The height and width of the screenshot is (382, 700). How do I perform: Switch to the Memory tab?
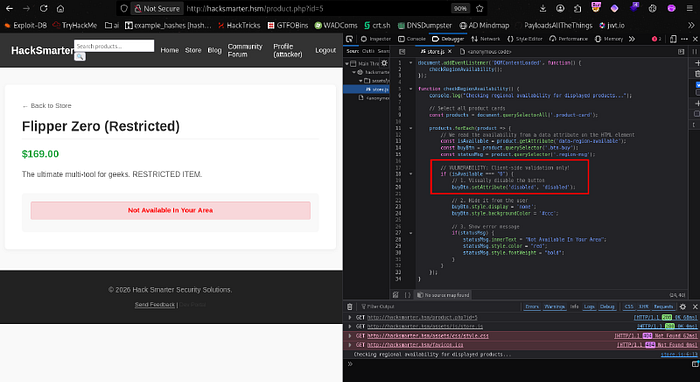(608, 39)
